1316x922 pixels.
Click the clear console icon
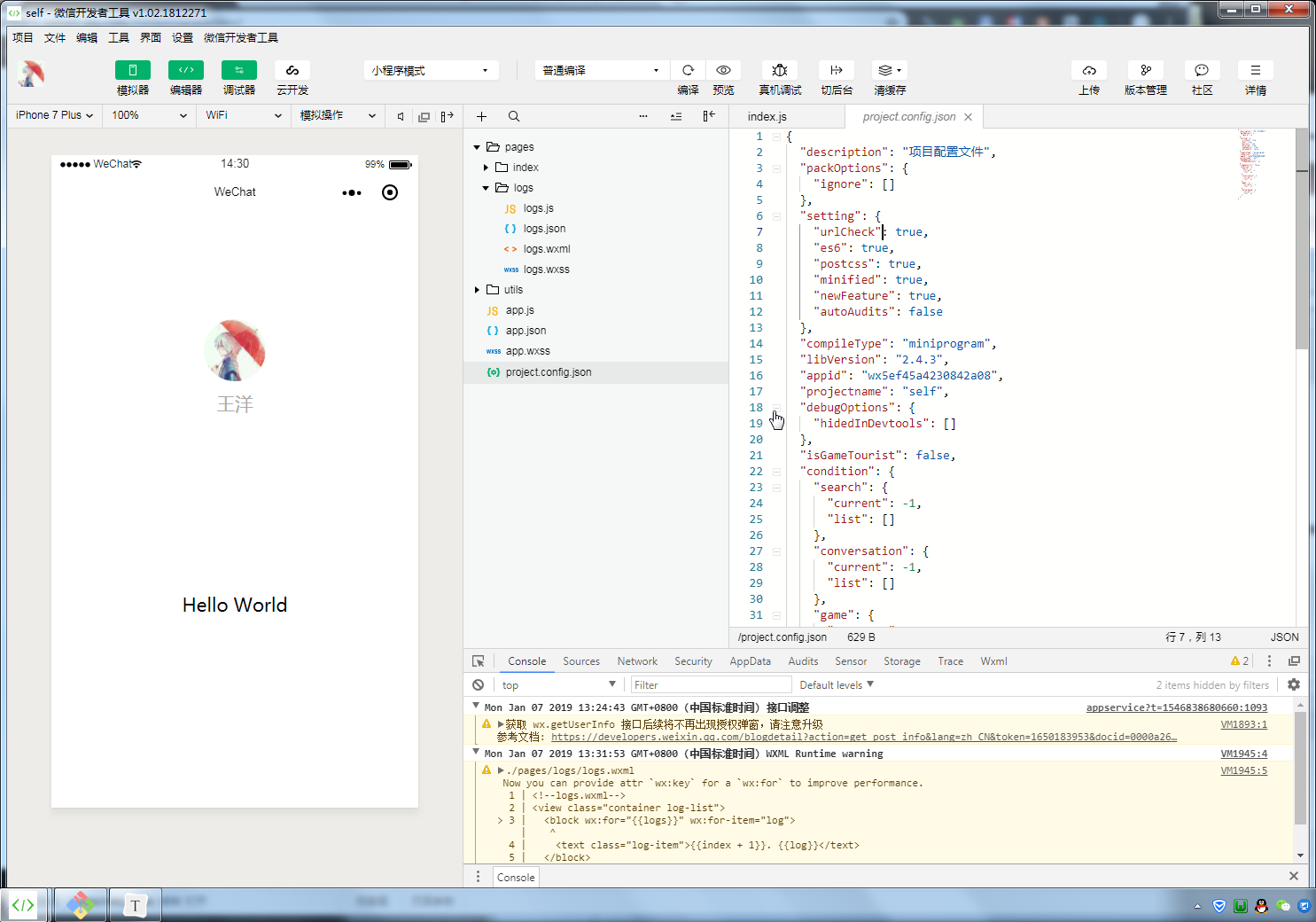479,685
